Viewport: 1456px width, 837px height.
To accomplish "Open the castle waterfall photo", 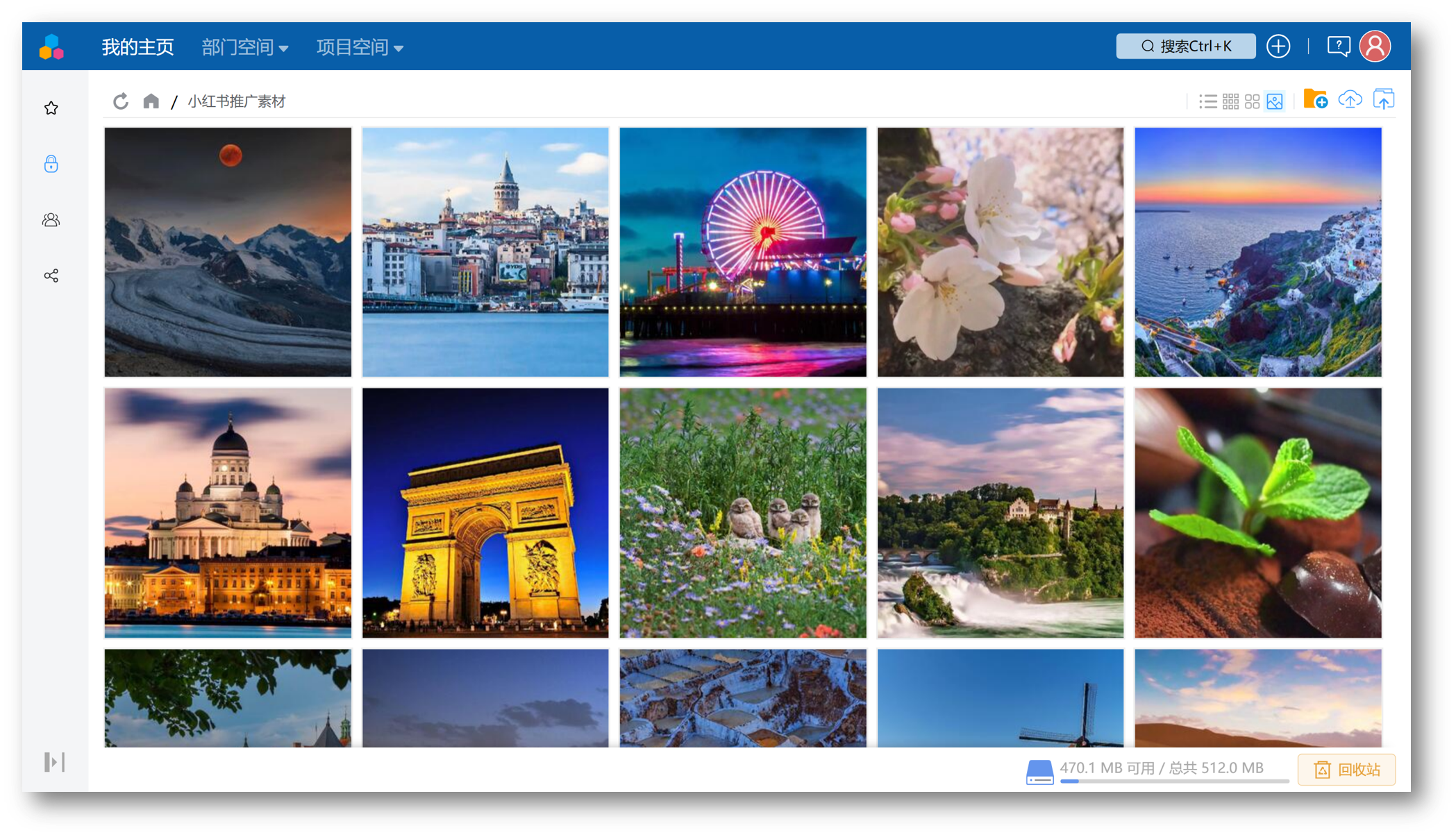I will 1001,513.
